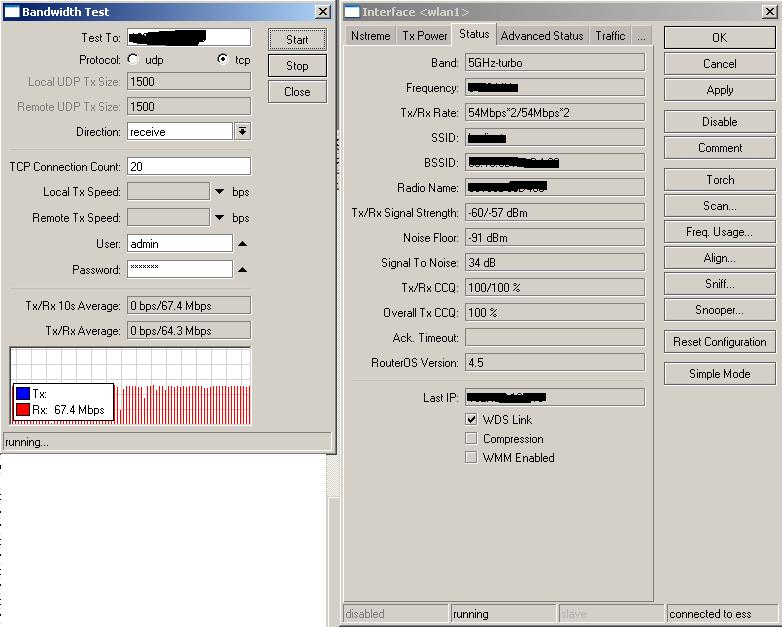
Task: Click the blue Tx legend color square
Action: pyautogui.click(x=23, y=394)
